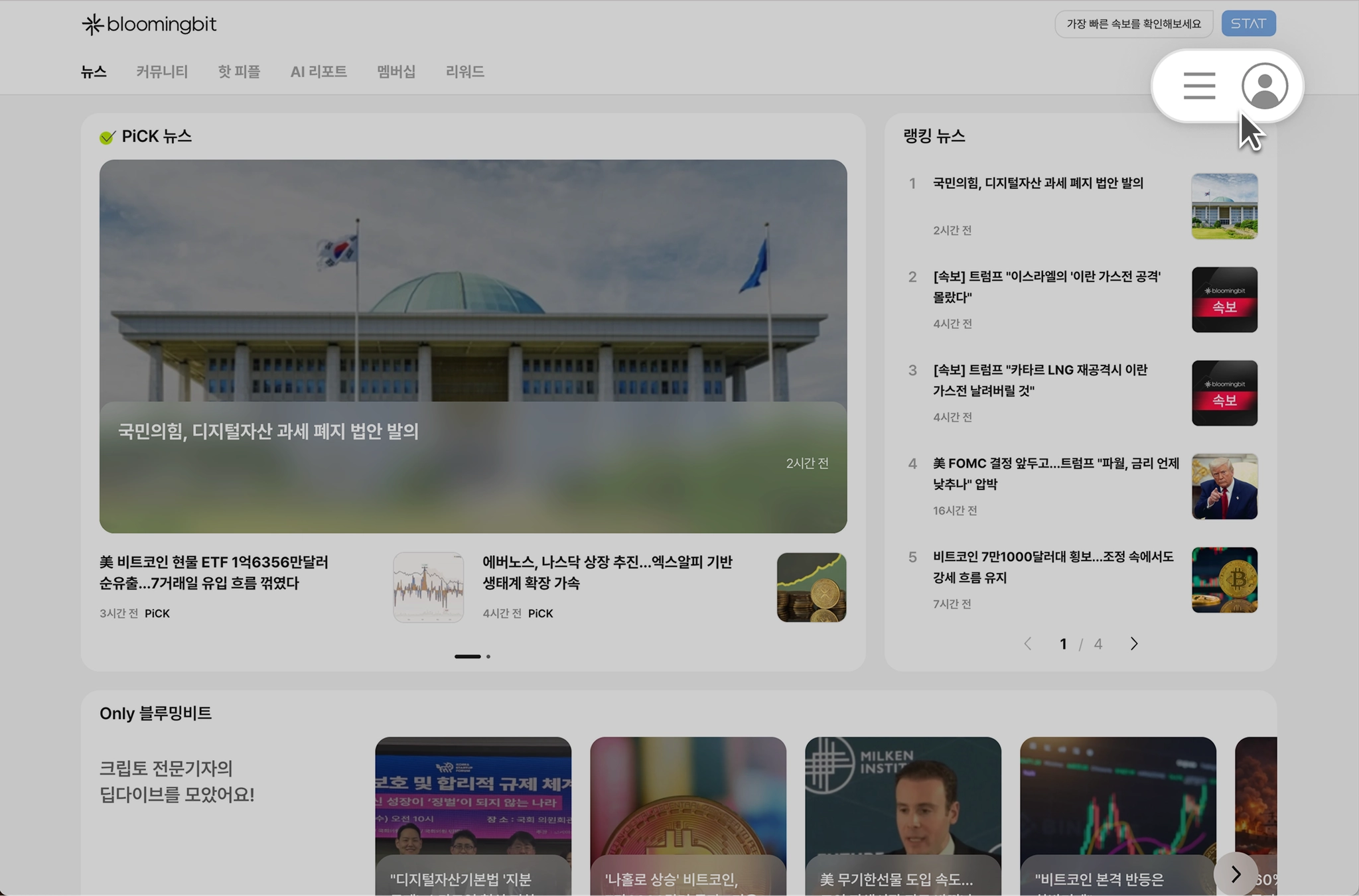Open the 커뮤니티 tab
This screenshot has width=1359, height=896.
[x=162, y=72]
